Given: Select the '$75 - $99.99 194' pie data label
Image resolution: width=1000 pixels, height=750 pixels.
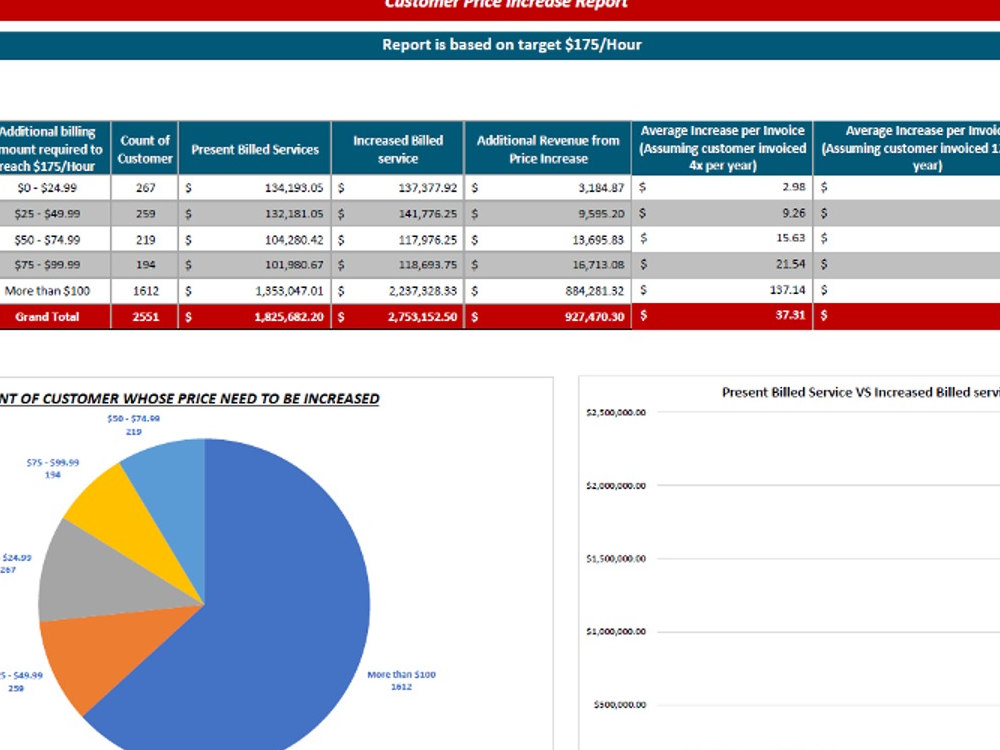Looking at the screenshot, I should [x=53, y=469].
